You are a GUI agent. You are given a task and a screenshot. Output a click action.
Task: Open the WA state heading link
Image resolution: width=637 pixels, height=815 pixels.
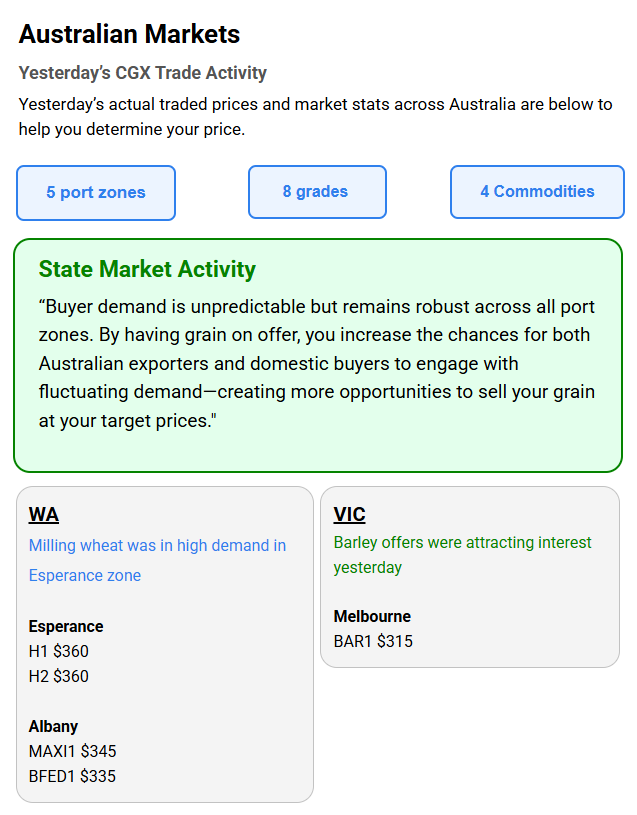click(44, 515)
